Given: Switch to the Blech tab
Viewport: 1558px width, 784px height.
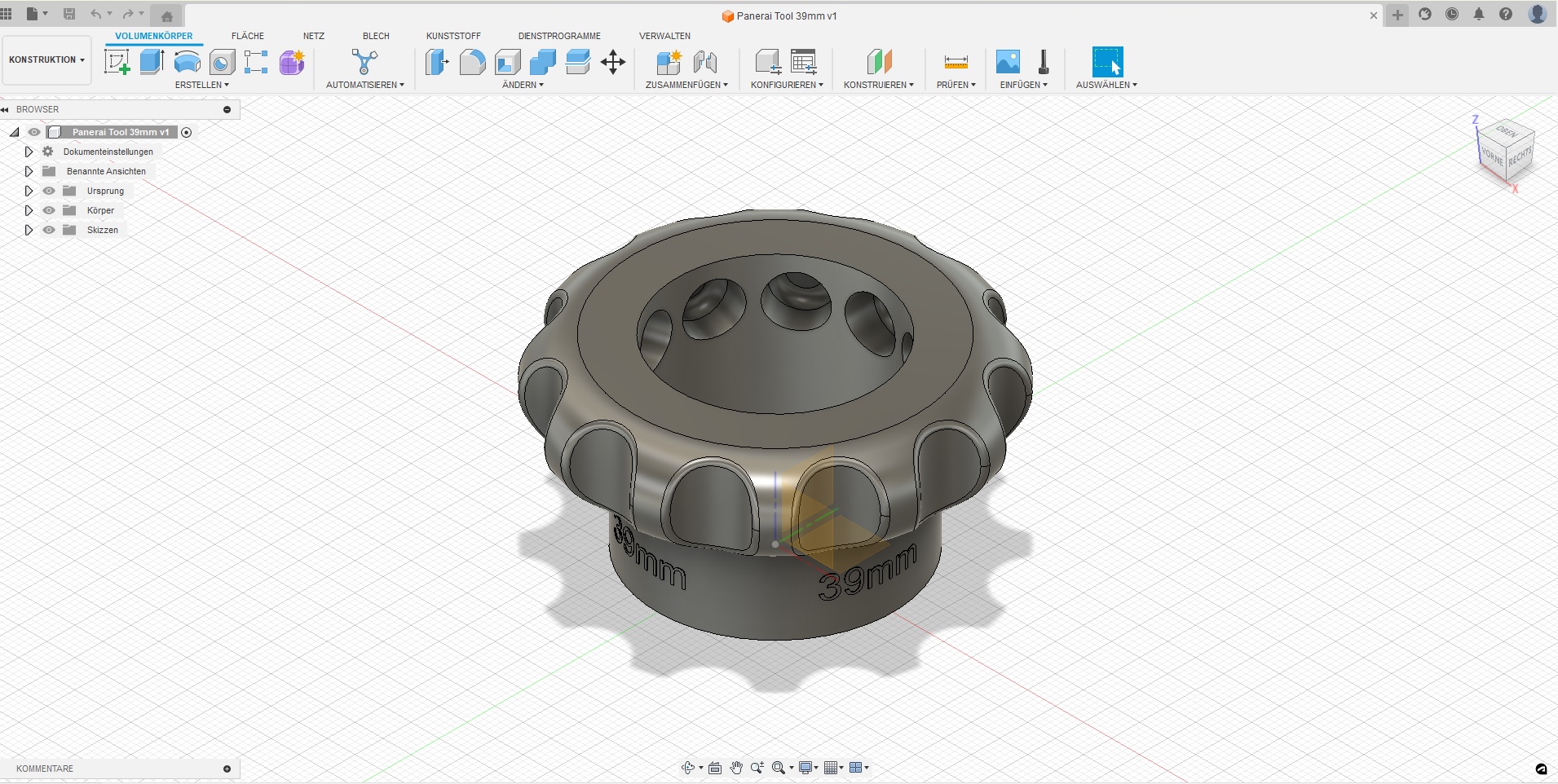Looking at the screenshot, I should [376, 36].
